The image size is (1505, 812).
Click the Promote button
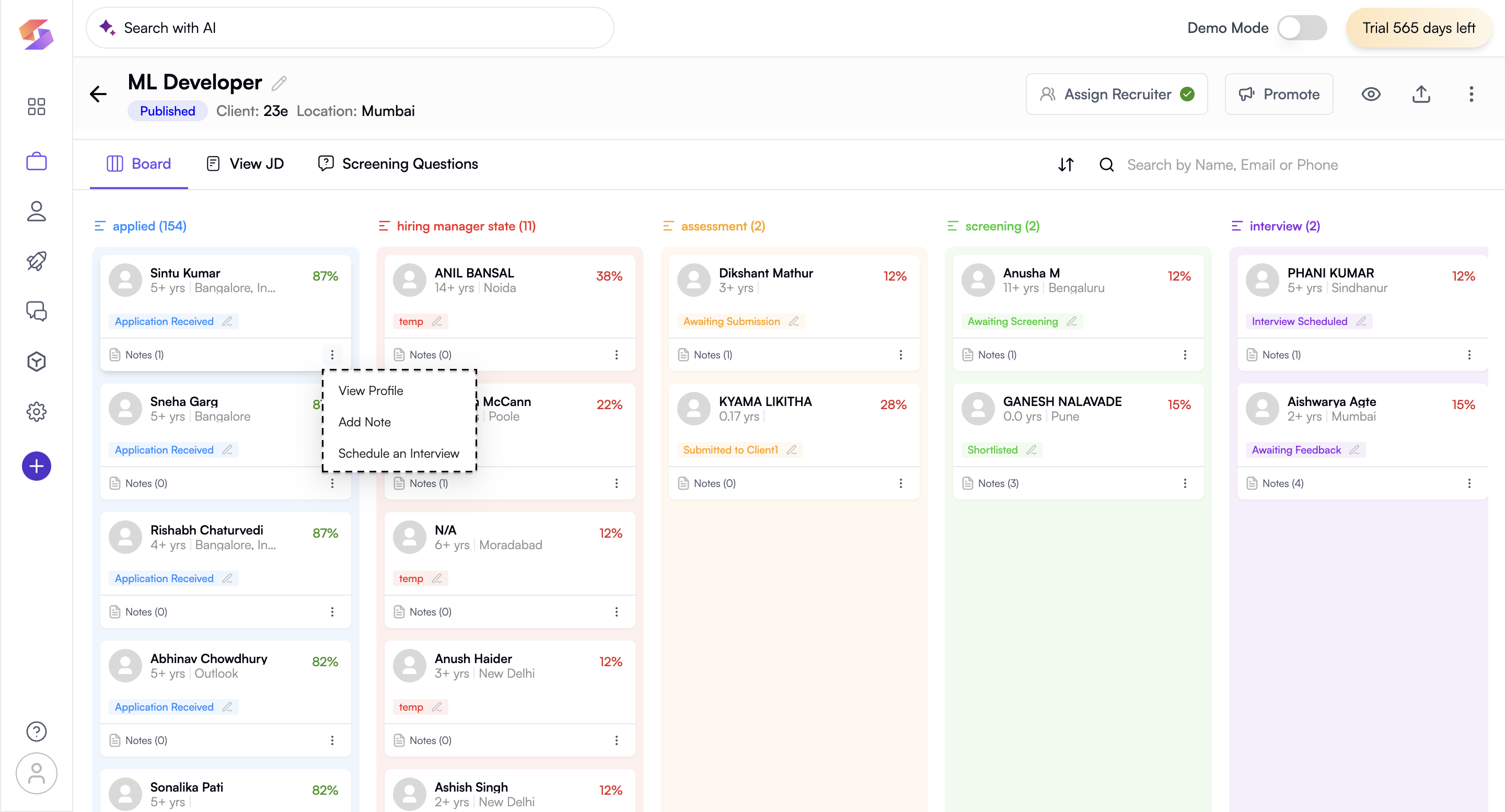pos(1279,94)
